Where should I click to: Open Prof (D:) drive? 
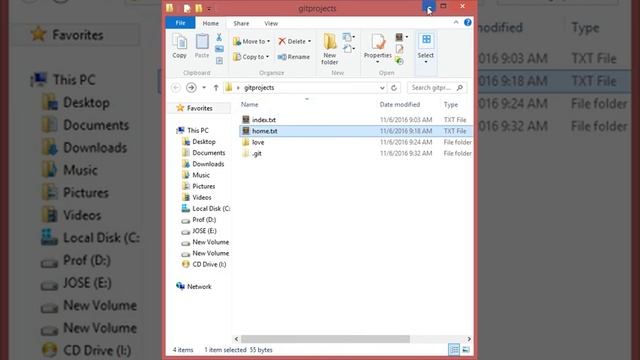204,220
